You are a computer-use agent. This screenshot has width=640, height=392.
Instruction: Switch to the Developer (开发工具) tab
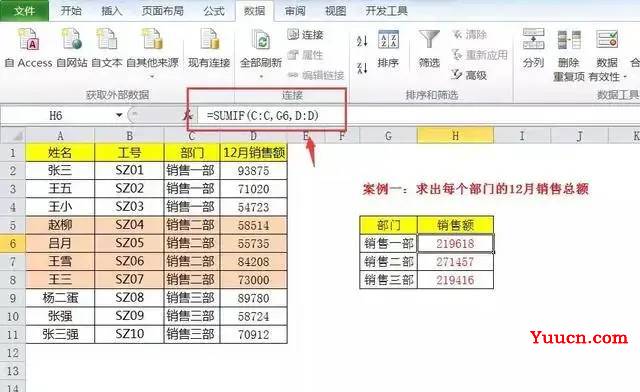tap(386, 11)
